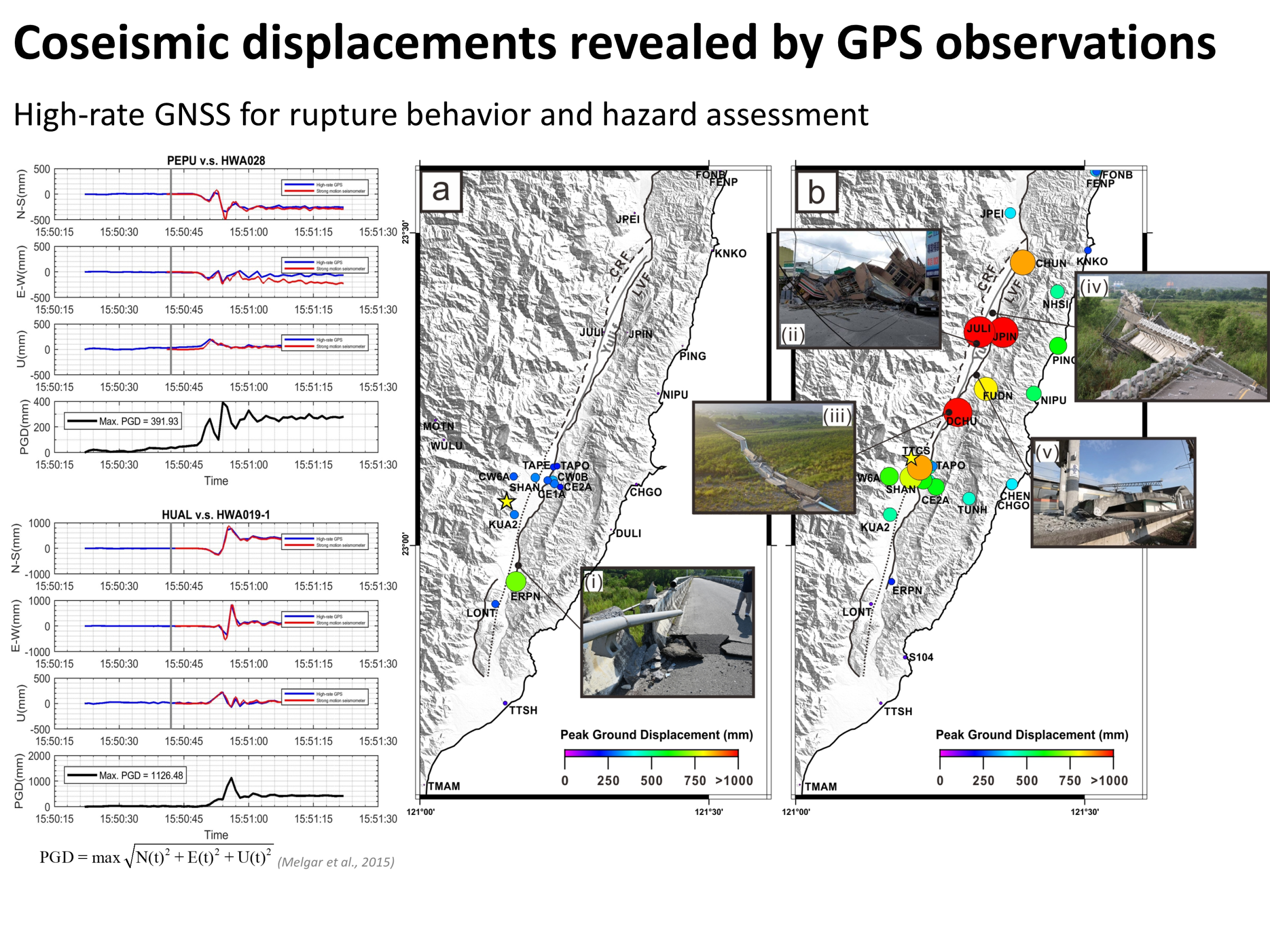Click the green PING station circle in map b
The height and width of the screenshot is (952, 1270).
tap(1058, 345)
